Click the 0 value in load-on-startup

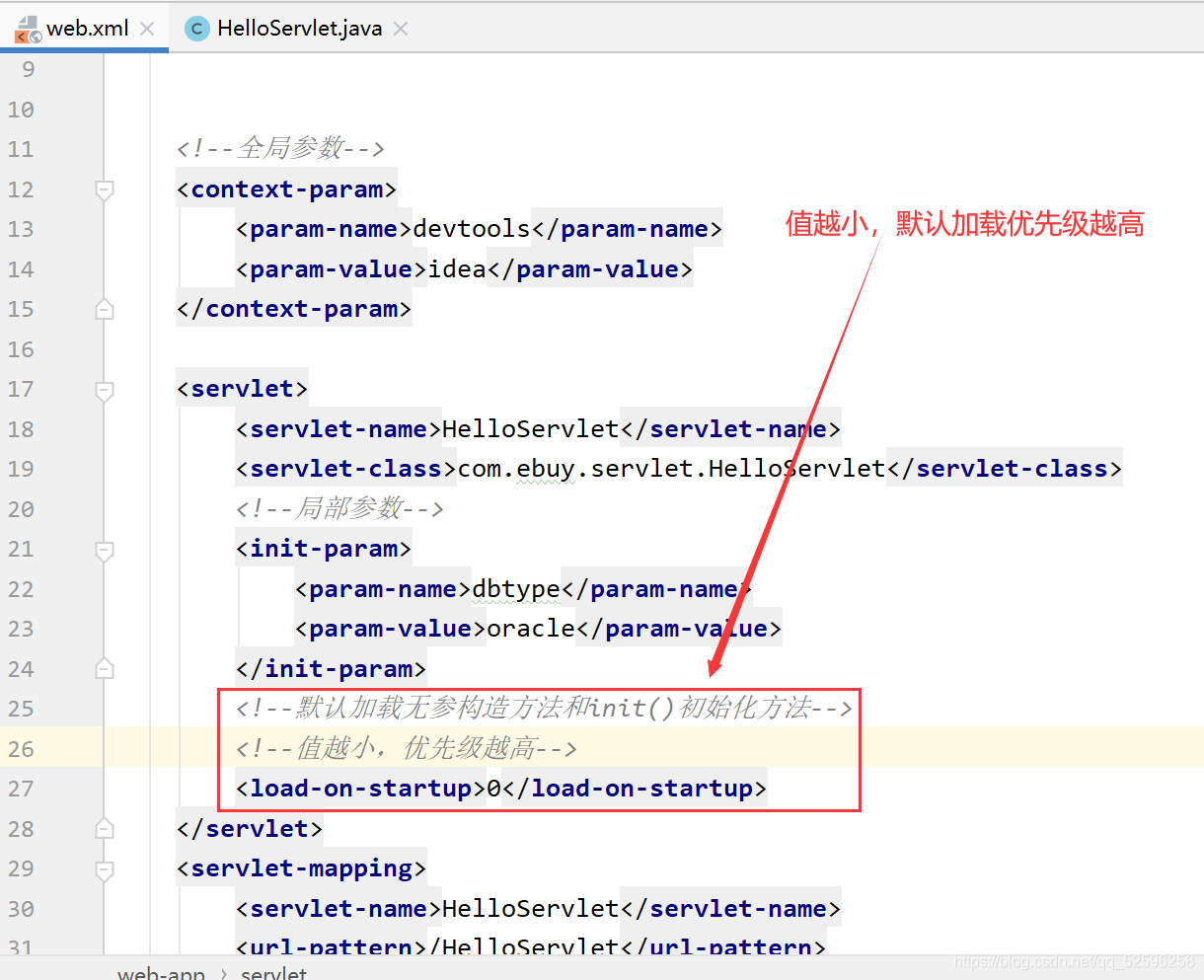pyautogui.click(x=494, y=789)
